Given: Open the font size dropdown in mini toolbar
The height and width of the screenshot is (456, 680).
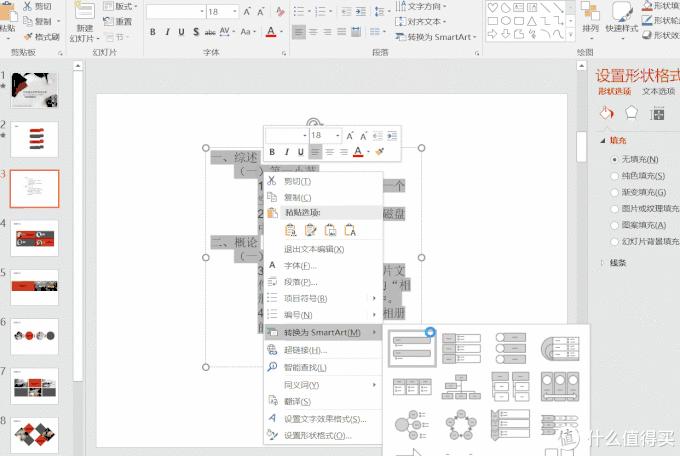Looking at the screenshot, I should pyautogui.click(x=337, y=135).
